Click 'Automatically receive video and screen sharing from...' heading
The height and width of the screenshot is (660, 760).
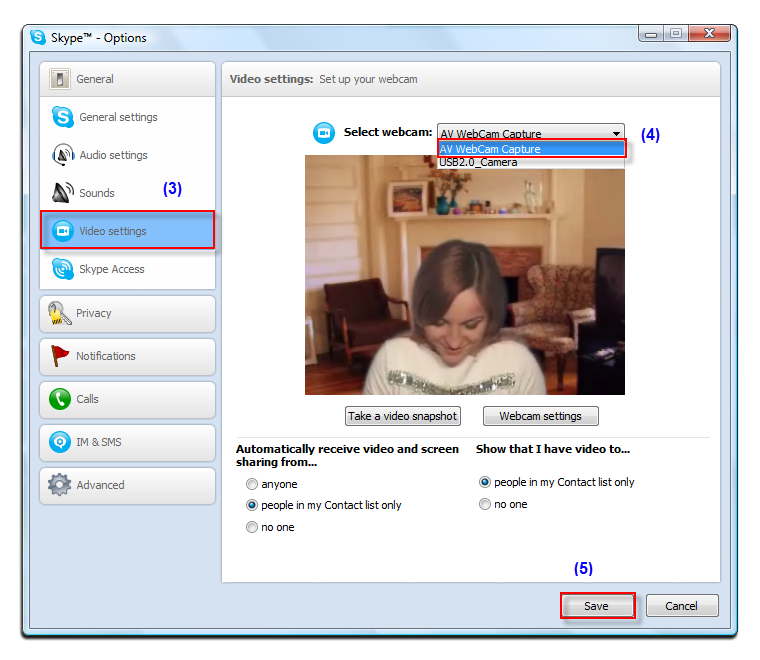347,456
